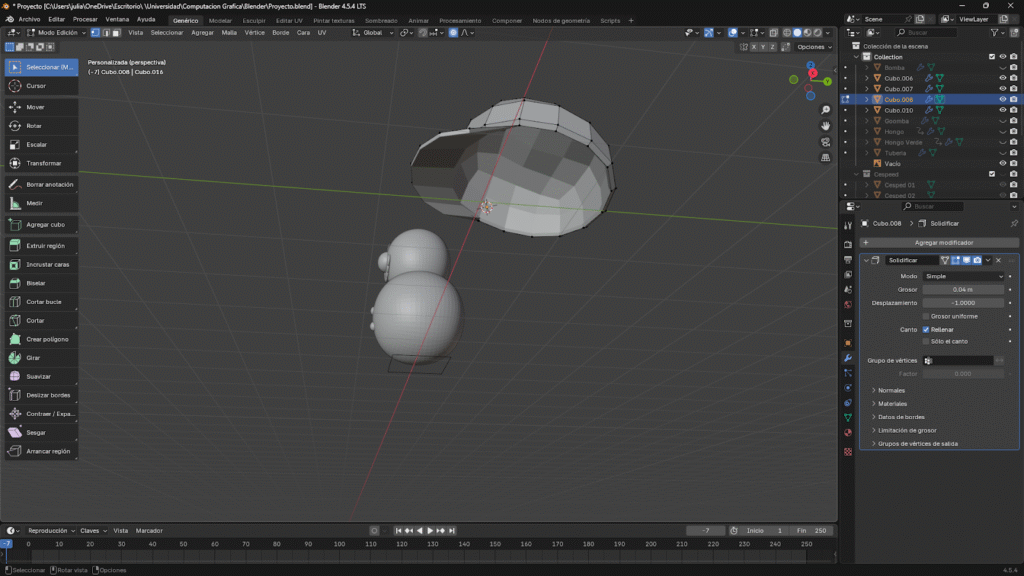The width and height of the screenshot is (1024, 576).
Task: Uncheck the Rellenar checkbox
Action: pyautogui.click(x=926, y=329)
